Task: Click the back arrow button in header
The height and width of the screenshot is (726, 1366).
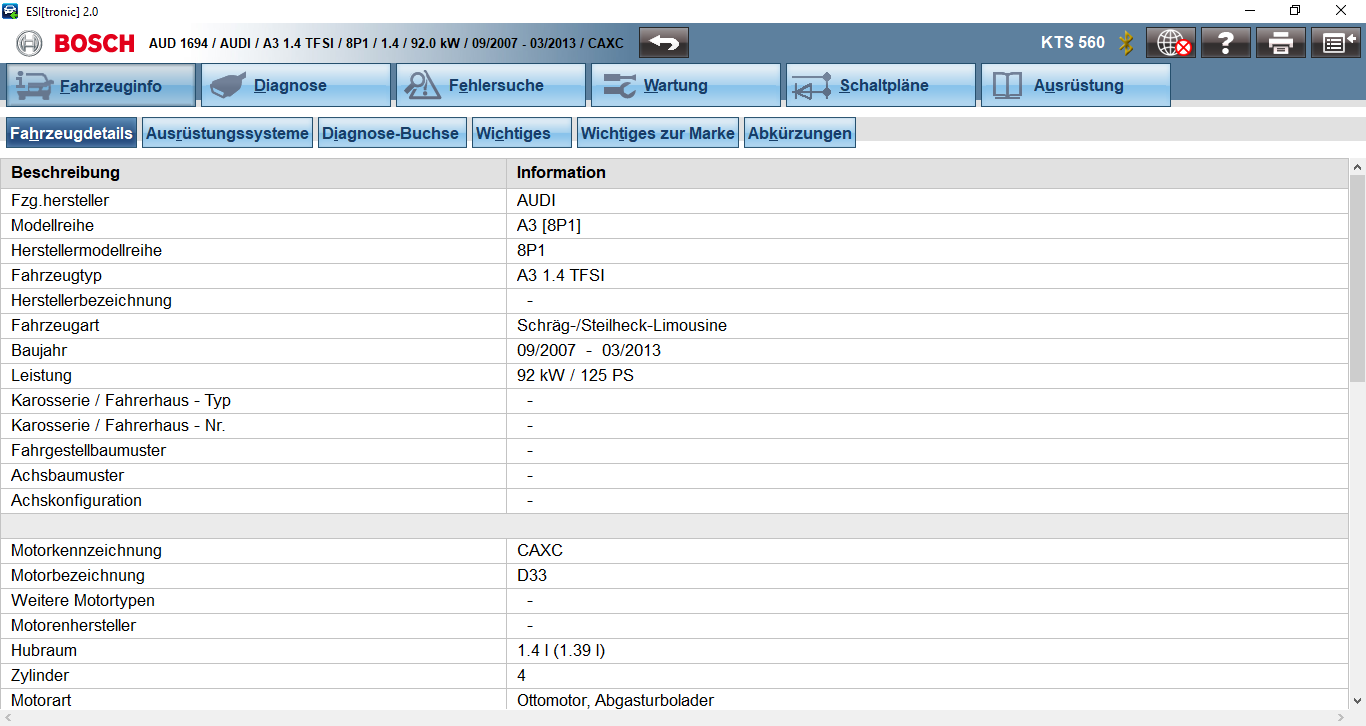Action: [664, 43]
